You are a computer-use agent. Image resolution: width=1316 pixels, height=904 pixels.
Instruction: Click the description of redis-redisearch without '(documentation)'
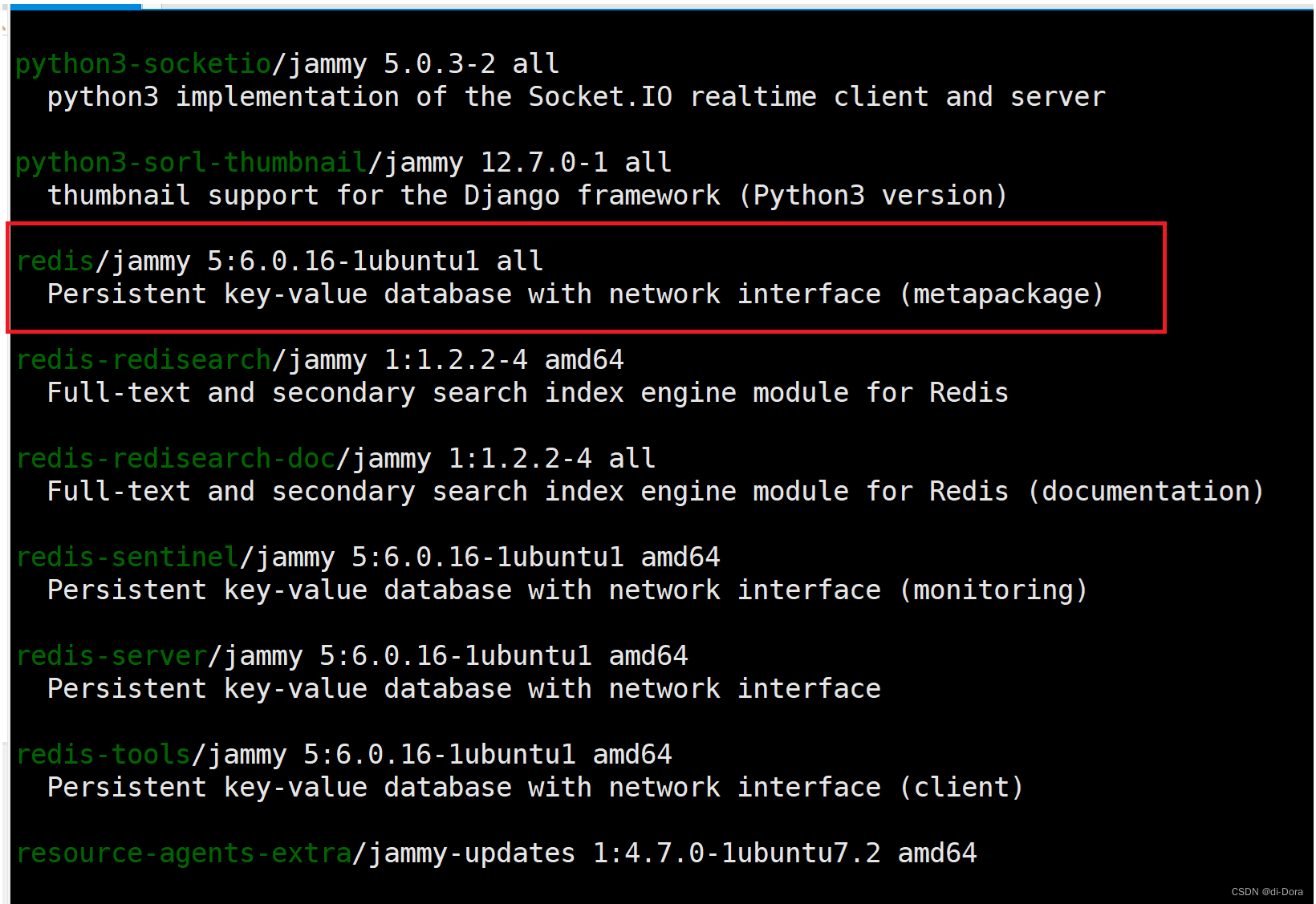(x=527, y=393)
